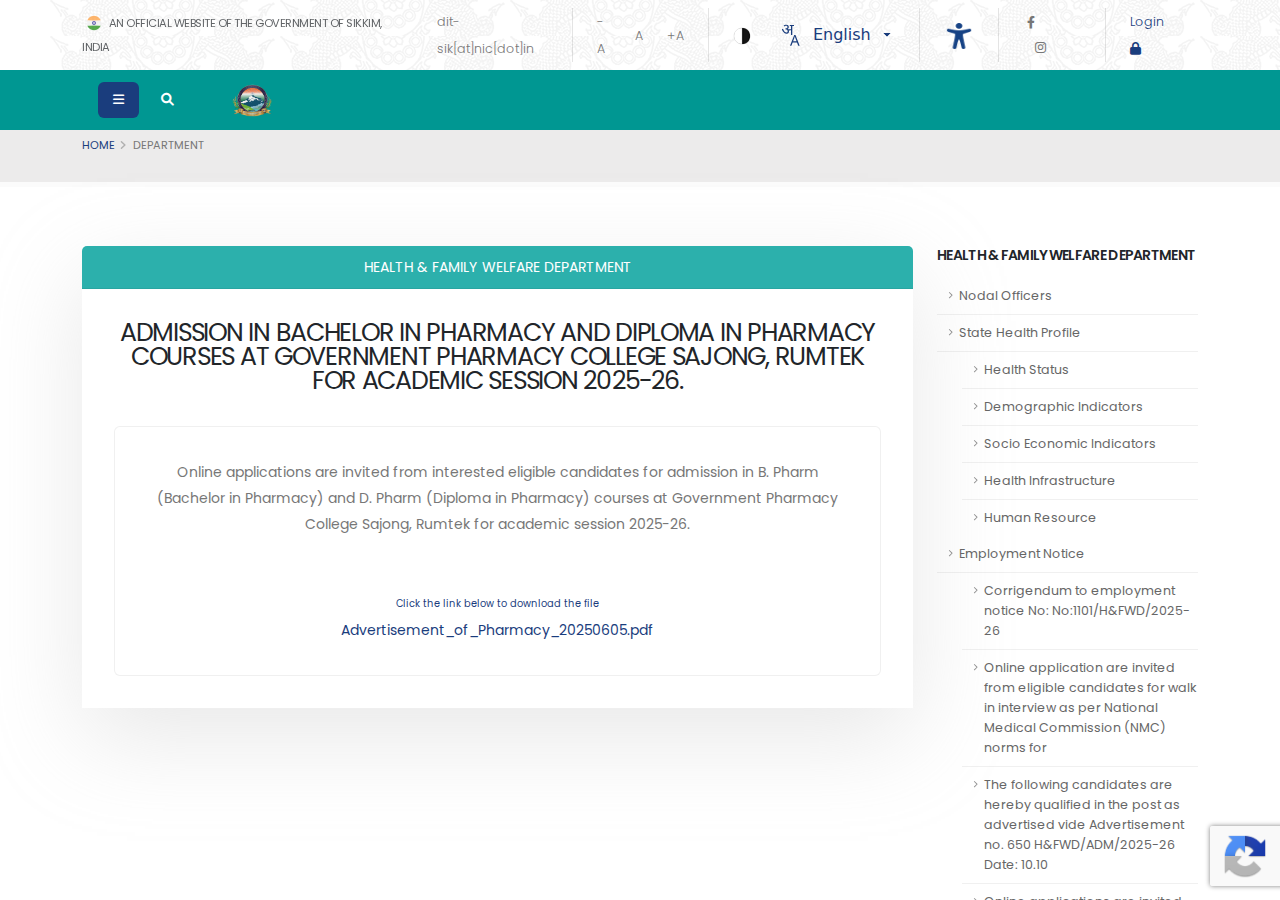
Task: Click the reCAPTCHA badge
Action: click(x=1245, y=856)
